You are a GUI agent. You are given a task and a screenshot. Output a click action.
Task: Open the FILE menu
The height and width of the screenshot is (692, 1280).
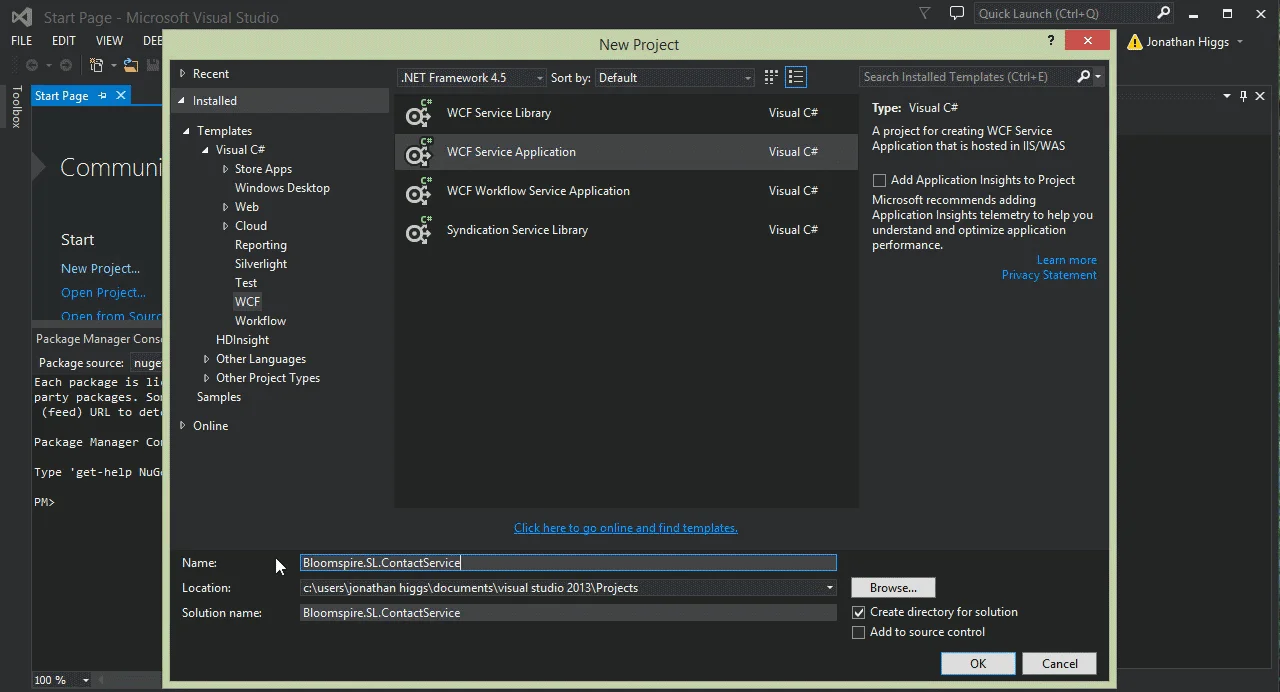coord(20,40)
